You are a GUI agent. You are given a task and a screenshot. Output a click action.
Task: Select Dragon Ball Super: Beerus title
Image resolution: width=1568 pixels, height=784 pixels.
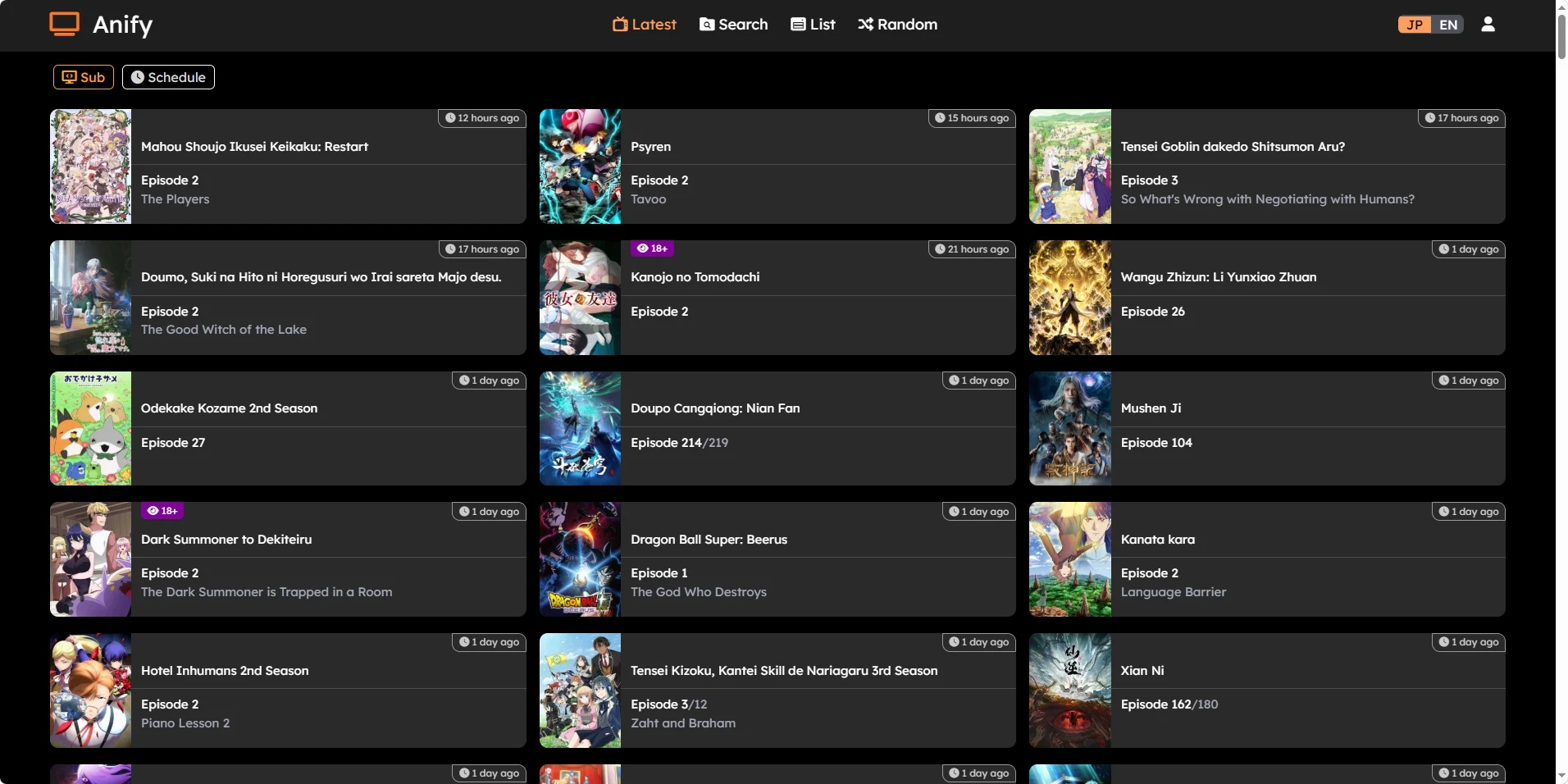pos(709,540)
